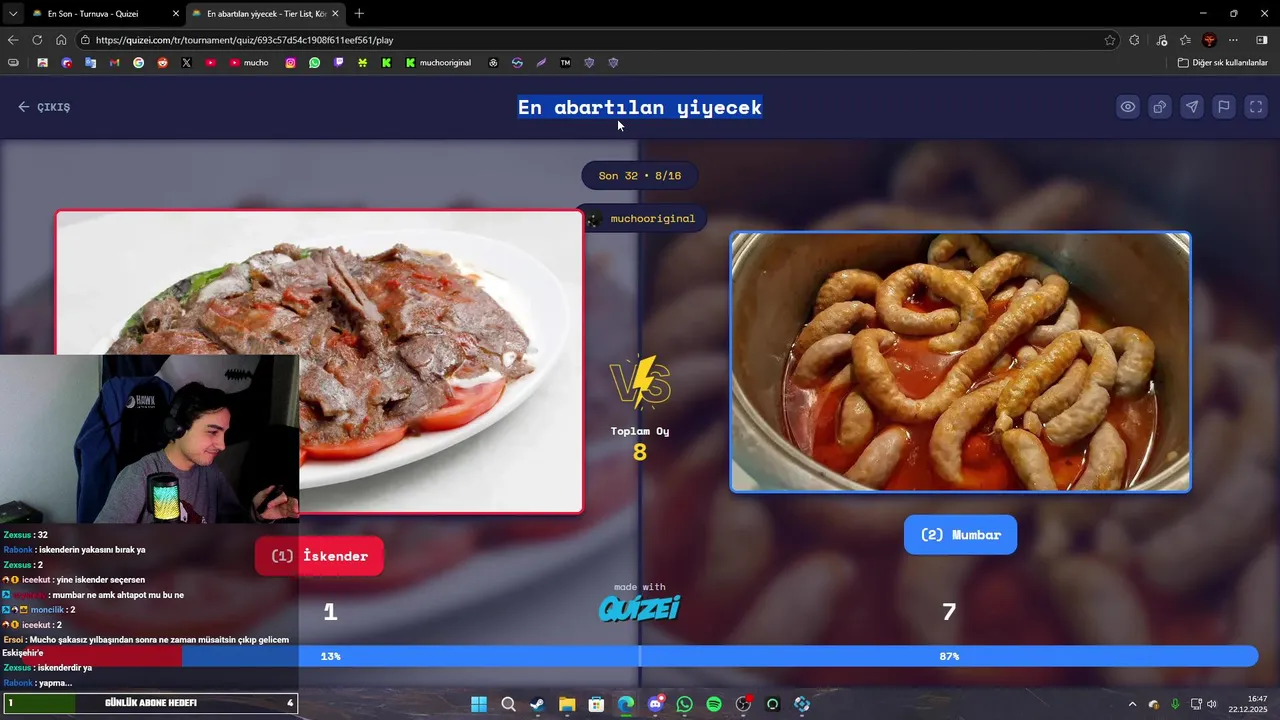The width and height of the screenshot is (1280, 720).
Task: Click the browser back arrow
Action: [13, 40]
